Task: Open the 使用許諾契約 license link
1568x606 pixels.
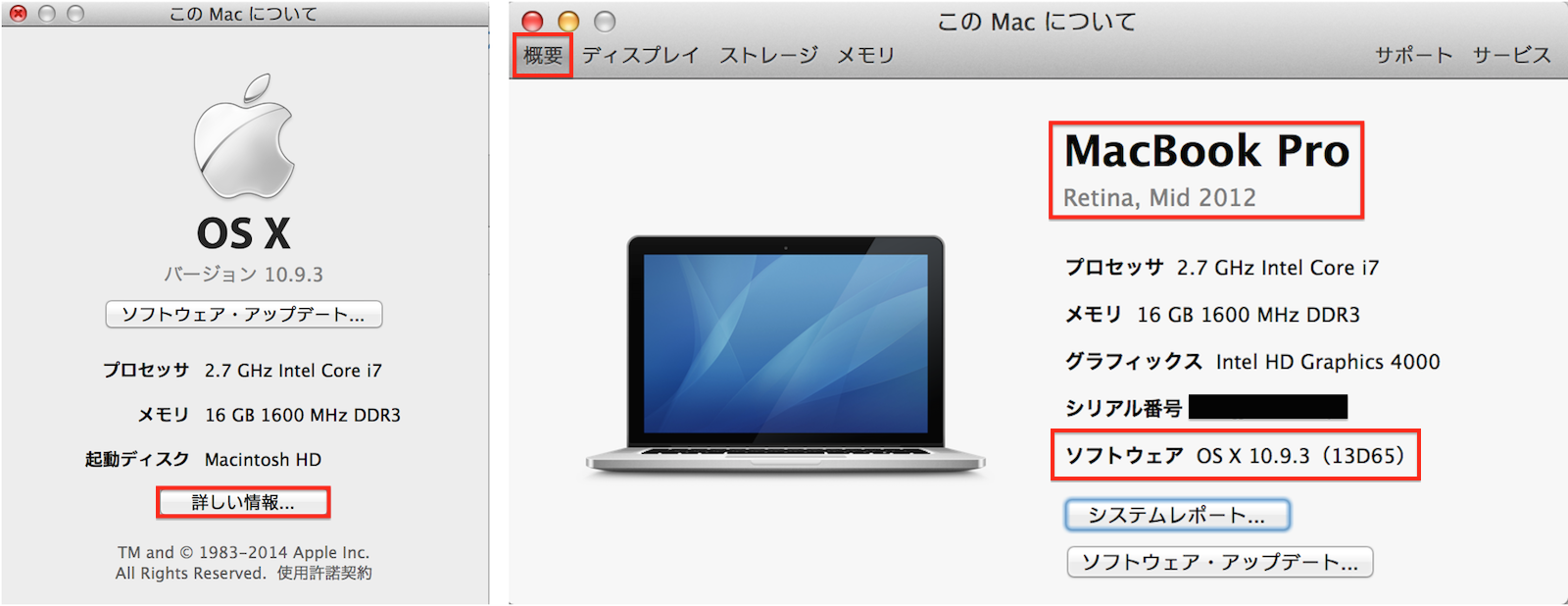Action: [x=324, y=573]
